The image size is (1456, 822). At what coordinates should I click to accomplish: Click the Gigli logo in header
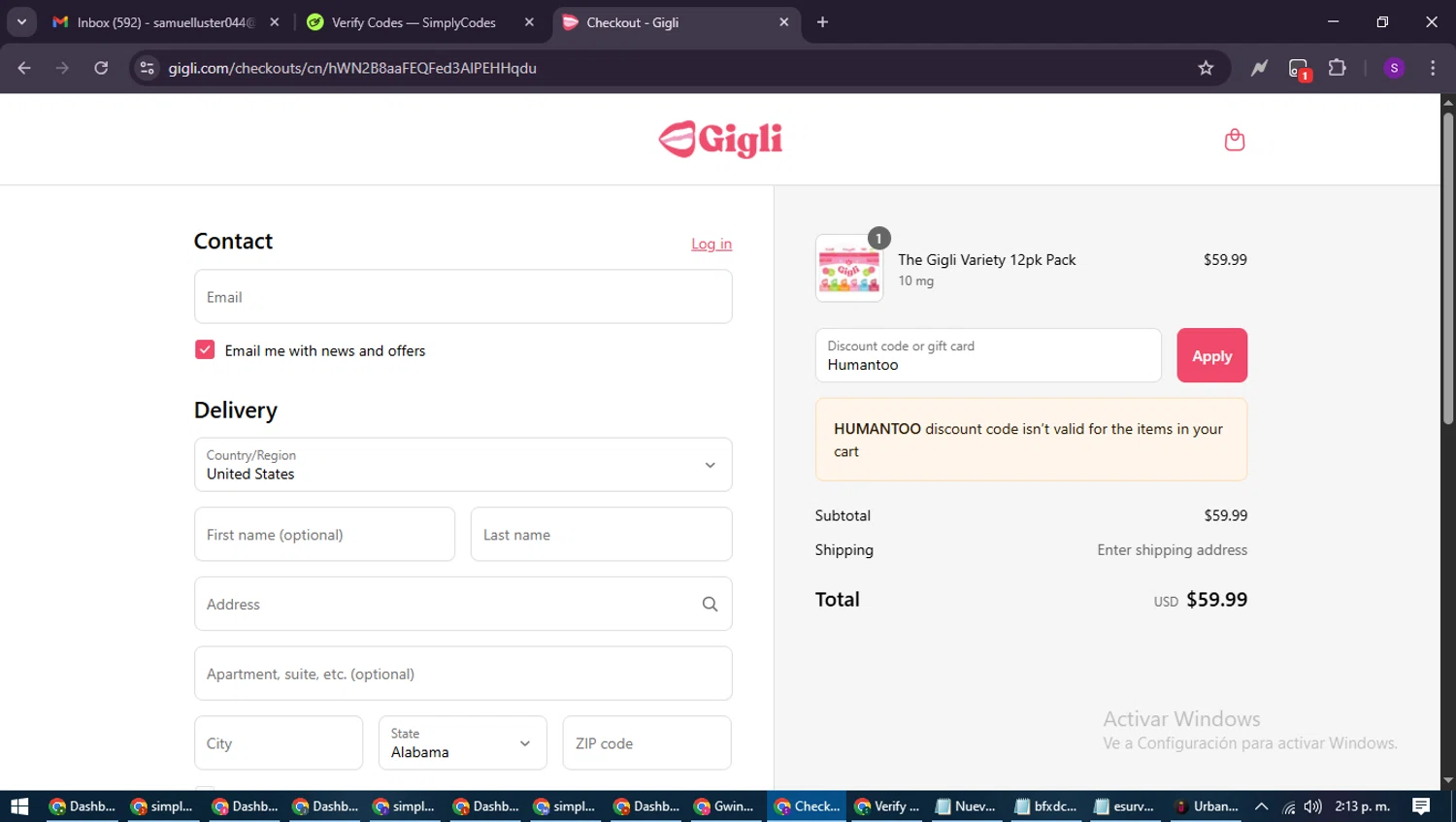[720, 140]
